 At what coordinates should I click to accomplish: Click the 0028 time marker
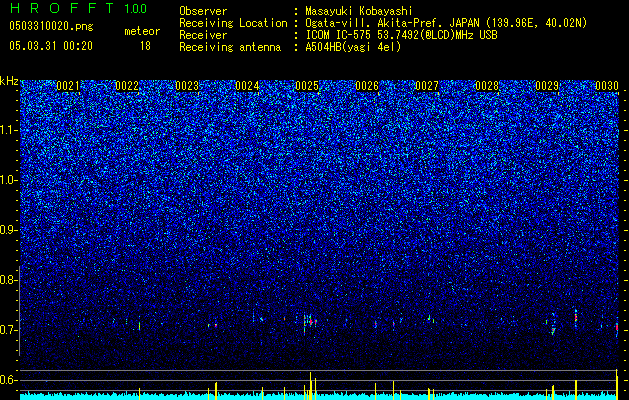tap(487, 86)
